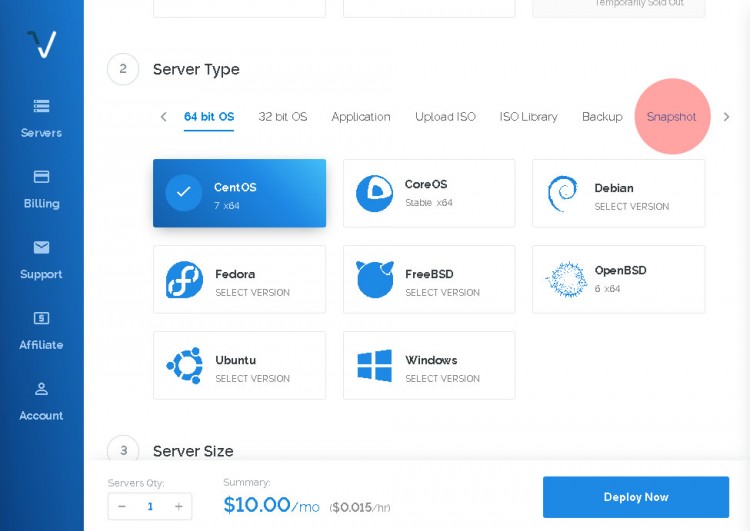Go to Affiliate in sidebar
This screenshot has height=531, width=750.
41,345
